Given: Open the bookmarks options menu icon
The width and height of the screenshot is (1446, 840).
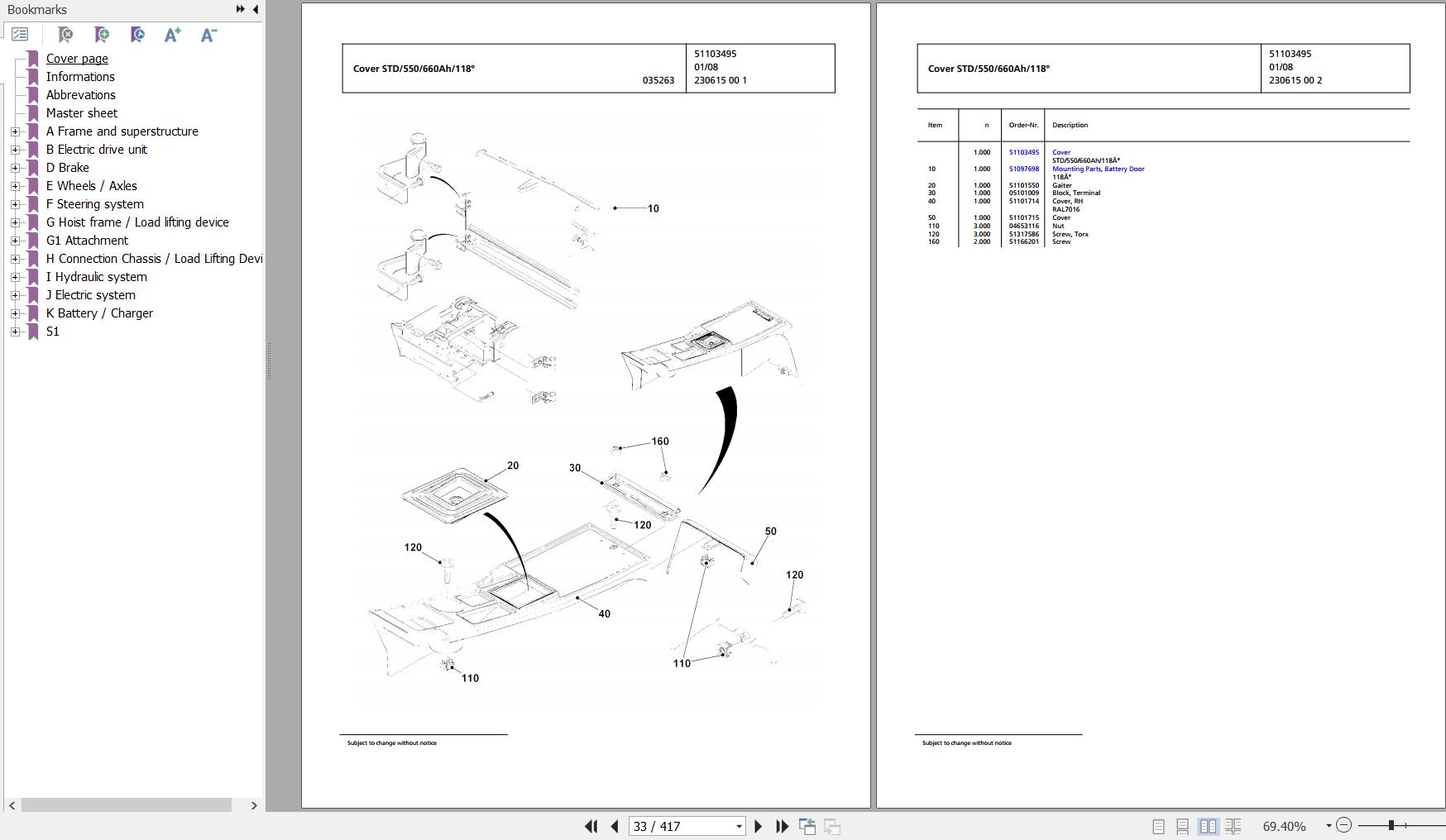Looking at the screenshot, I should pyautogui.click(x=20, y=35).
